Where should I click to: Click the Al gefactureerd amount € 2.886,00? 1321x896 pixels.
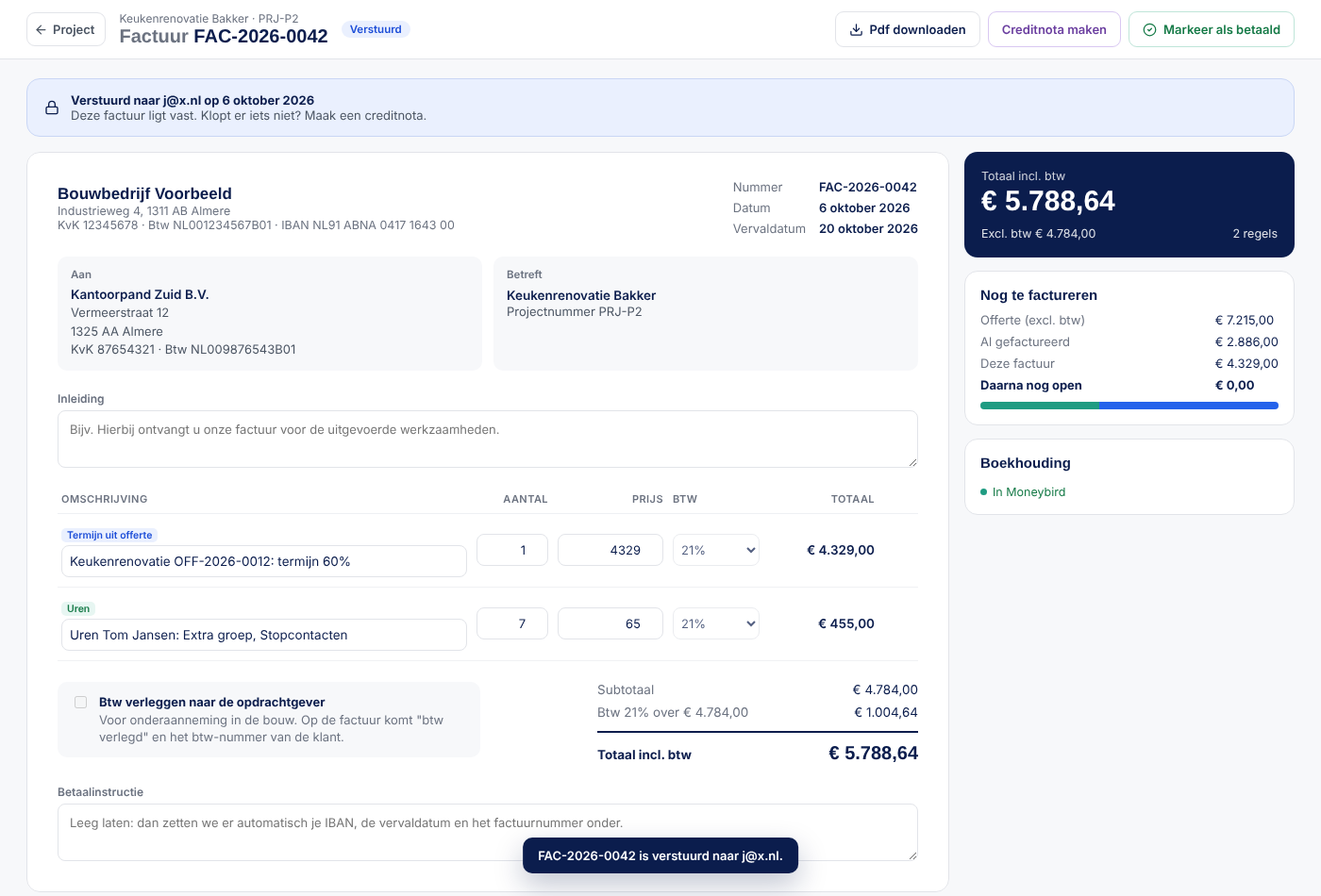pos(1246,342)
